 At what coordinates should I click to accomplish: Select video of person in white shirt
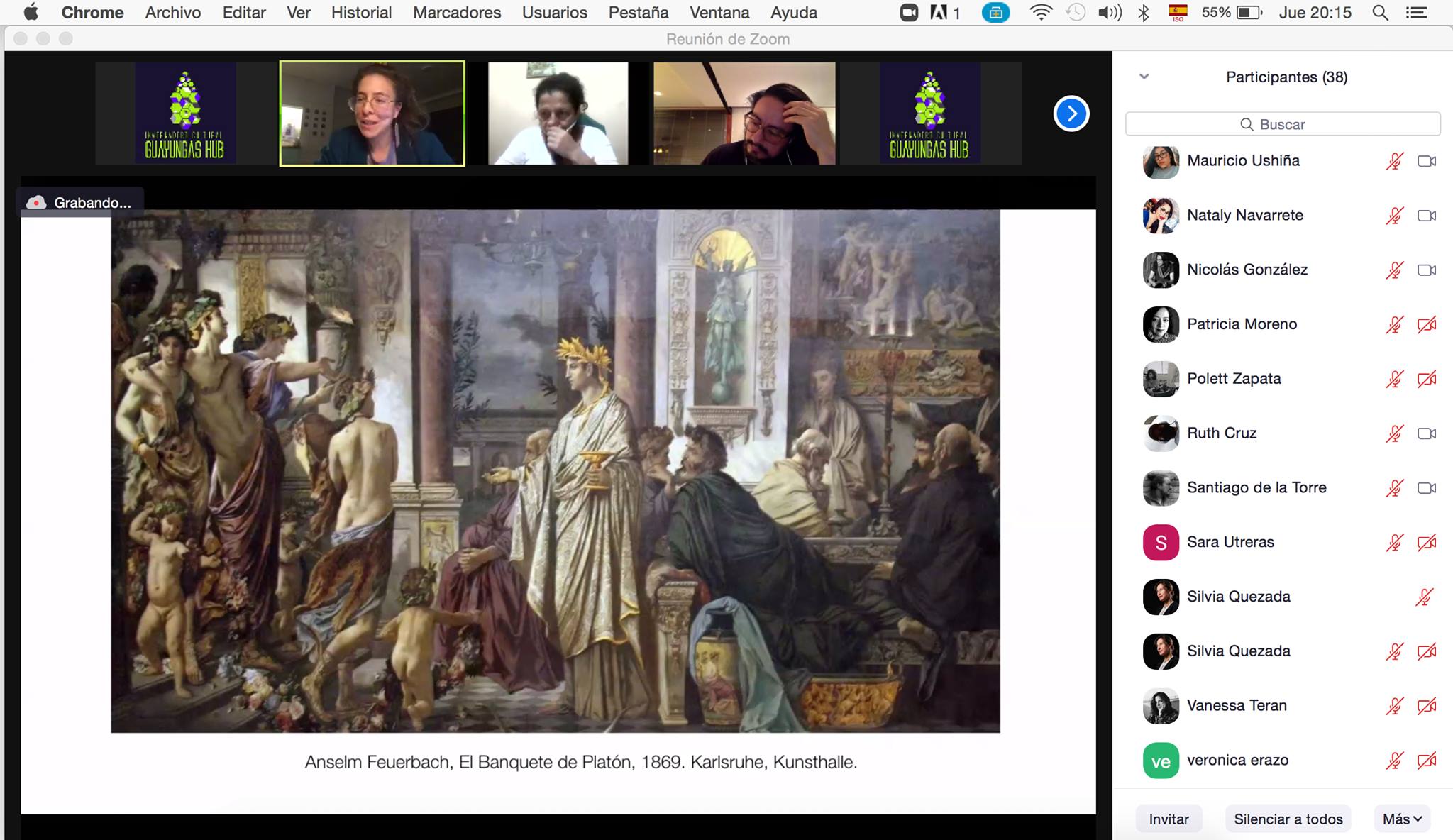[558, 114]
